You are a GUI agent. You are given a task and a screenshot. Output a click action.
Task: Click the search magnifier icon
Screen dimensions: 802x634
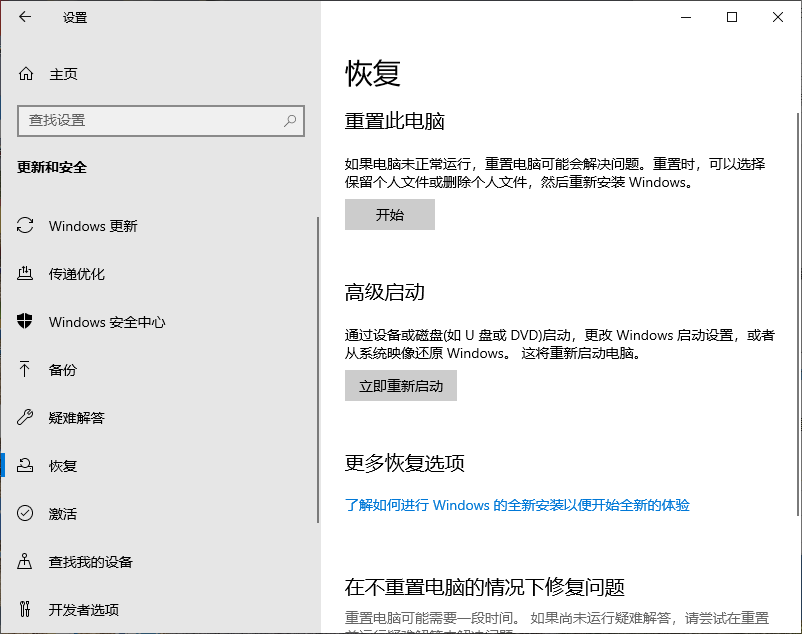pyautogui.click(x=290, y=120)
